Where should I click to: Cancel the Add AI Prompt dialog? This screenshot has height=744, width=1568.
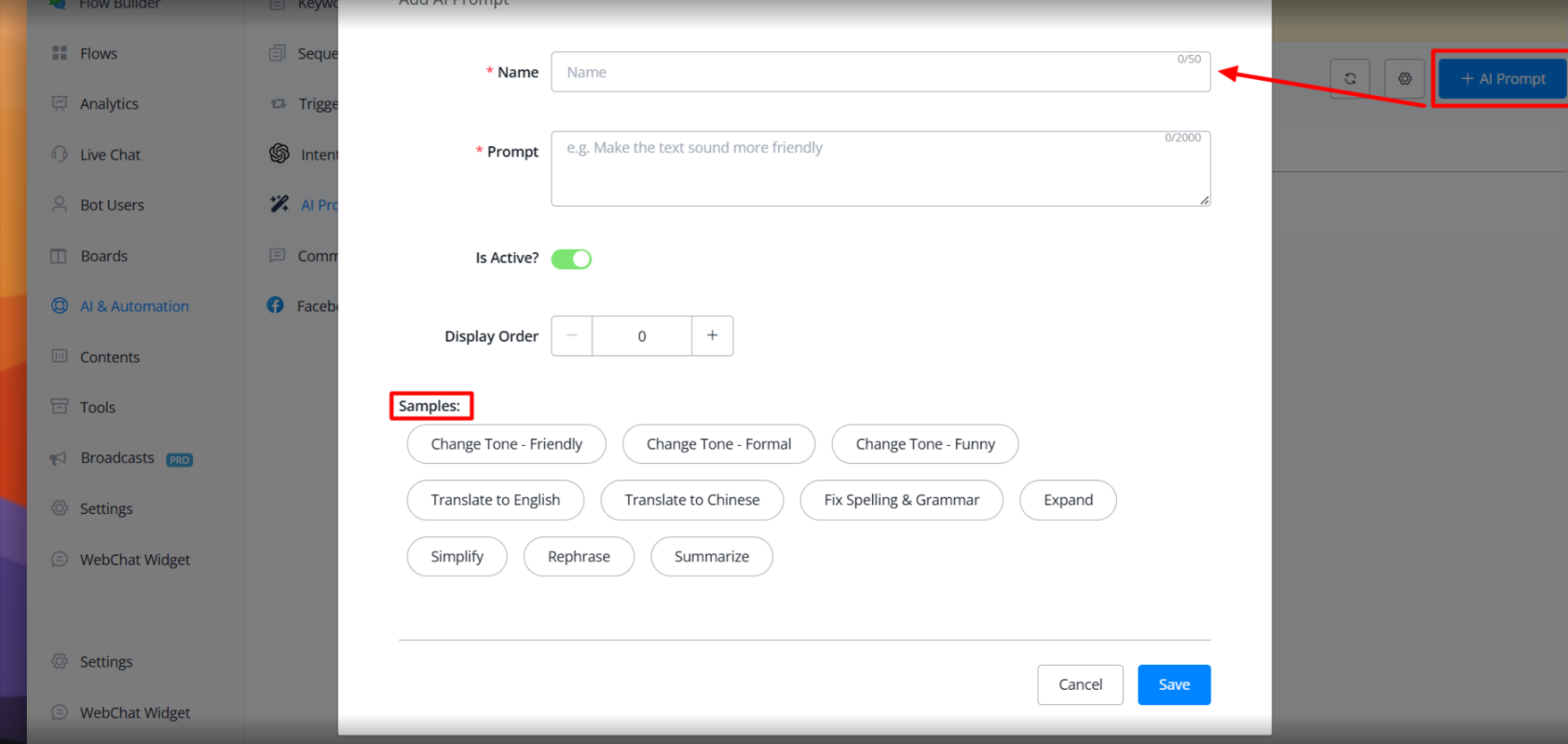pos(1080,684)
